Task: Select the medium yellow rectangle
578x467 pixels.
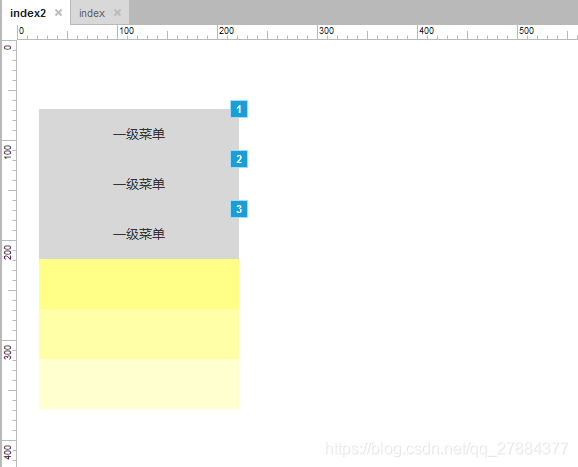Action: (139, 334)
